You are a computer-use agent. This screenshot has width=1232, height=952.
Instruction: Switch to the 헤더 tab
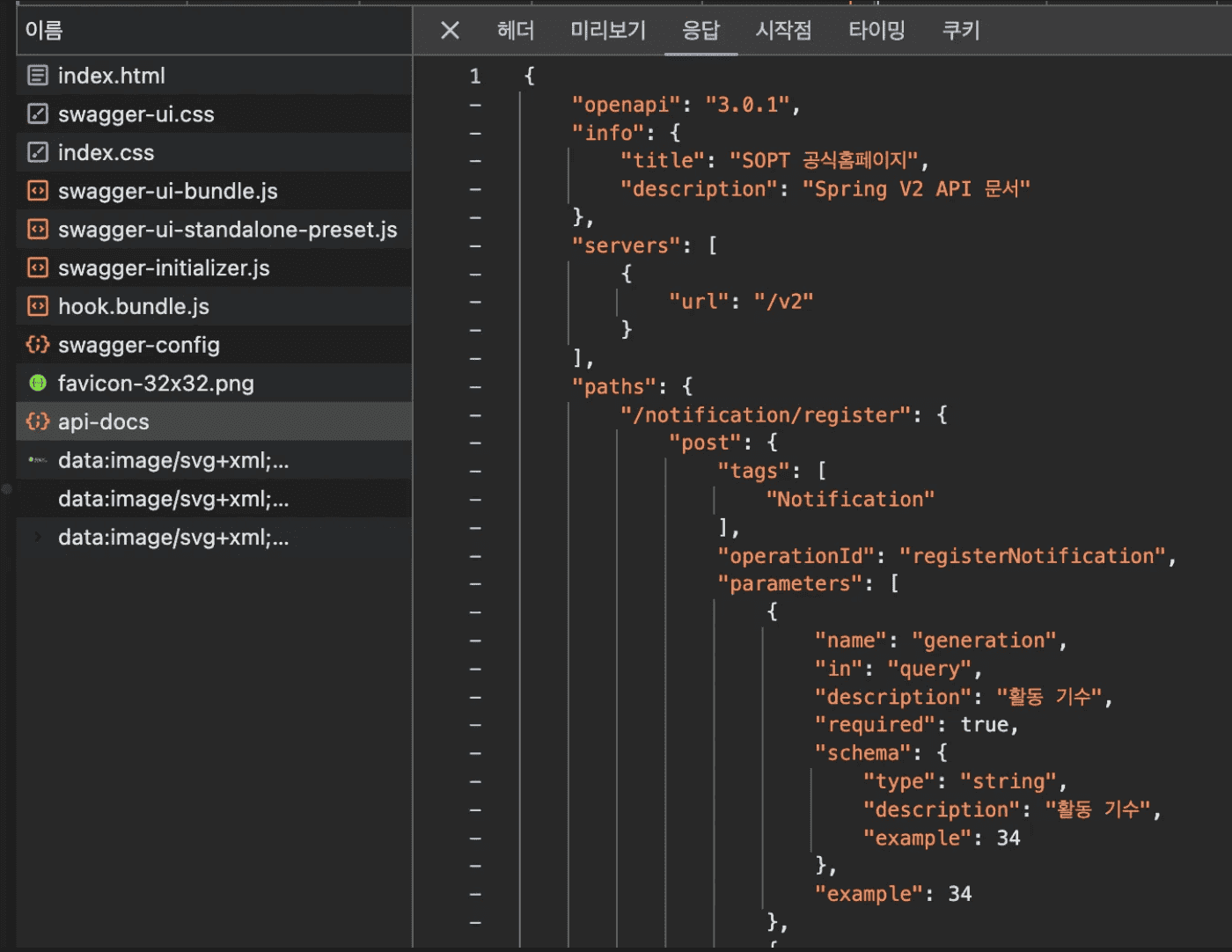(516, 31)
